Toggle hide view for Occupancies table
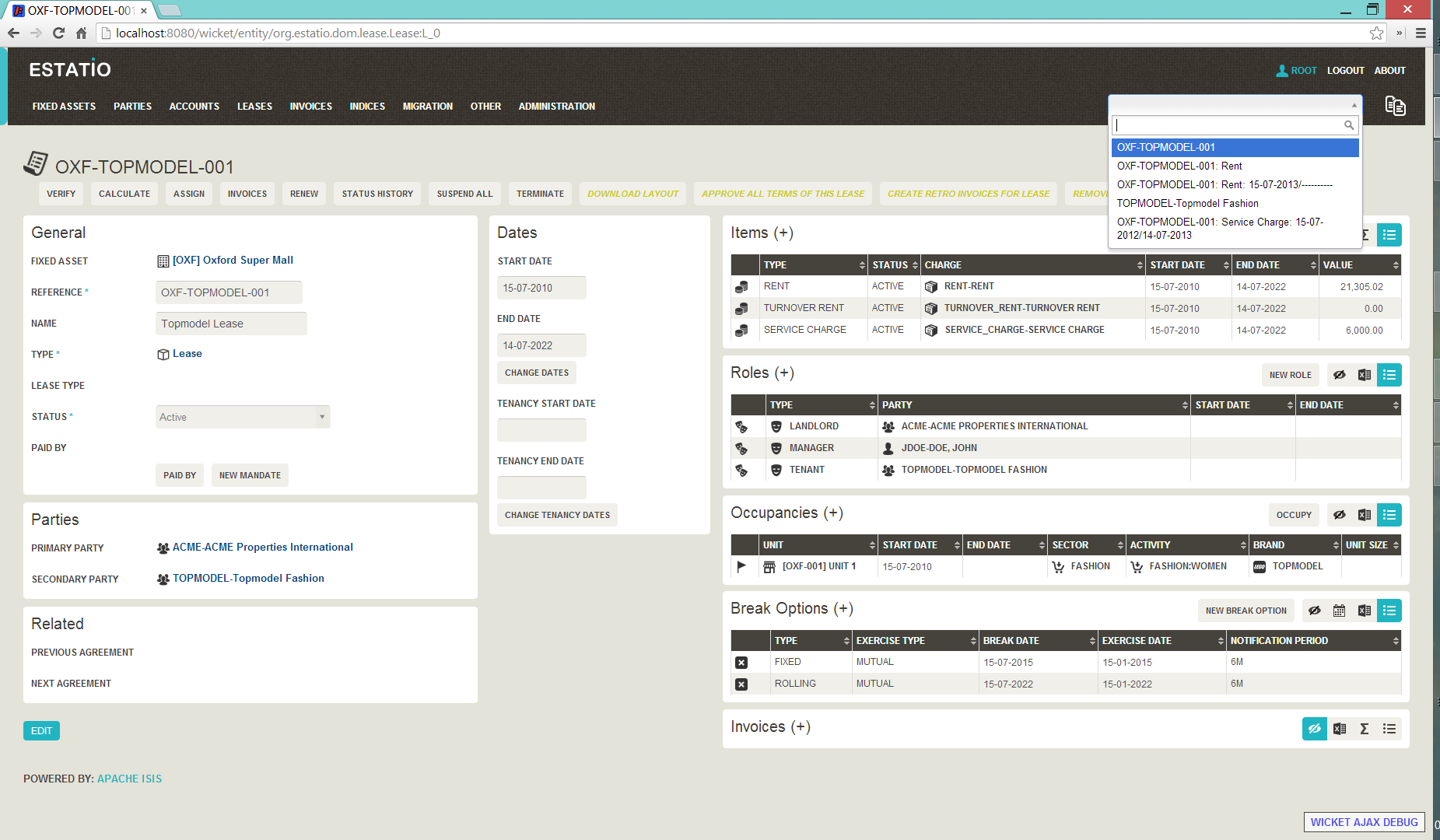Screen dimensions: 1440x840 (1339, 515)
